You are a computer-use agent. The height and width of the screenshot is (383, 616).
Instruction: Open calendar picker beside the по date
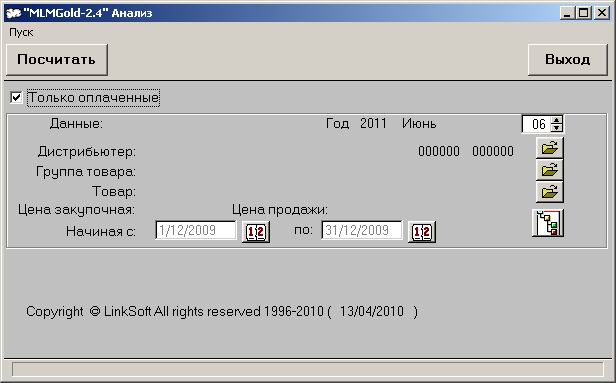pos(422,232)
